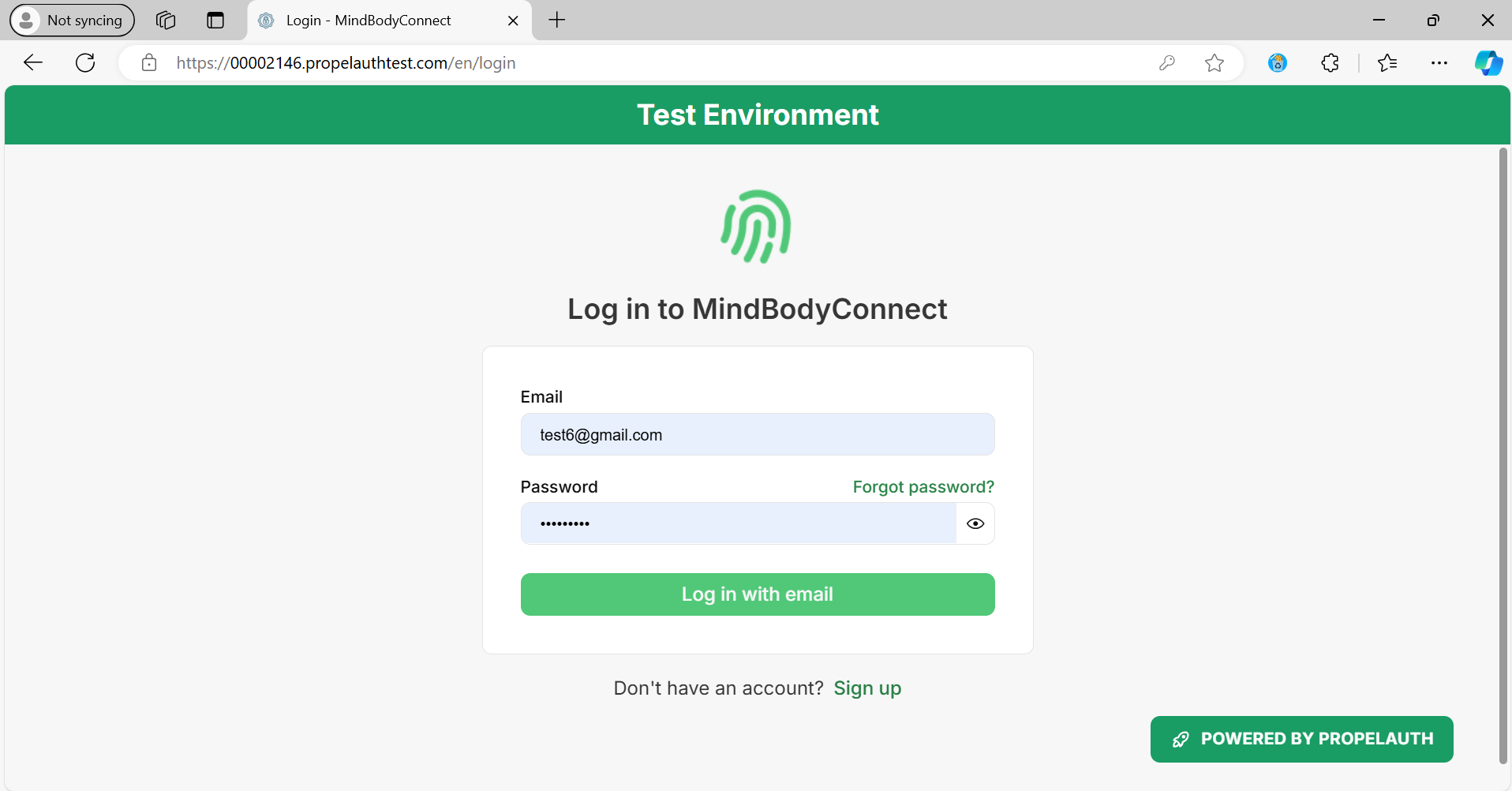Add page to favorites star

pos(1214,63)
